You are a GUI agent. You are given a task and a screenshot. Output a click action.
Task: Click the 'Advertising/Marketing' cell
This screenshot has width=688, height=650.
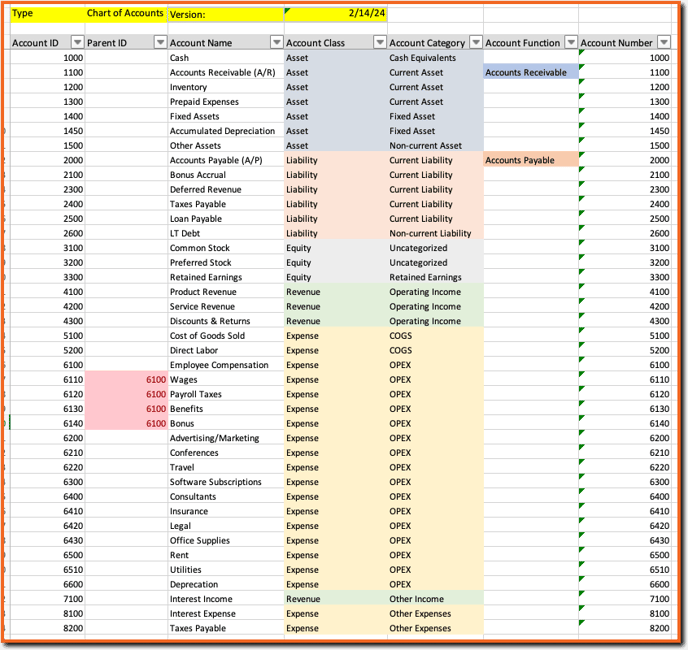click(x=226, y=438)
